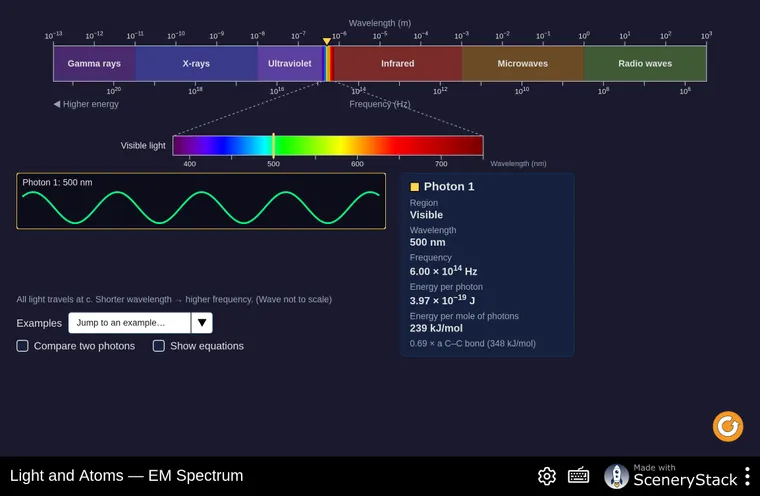The width and height of the screenshot is (760, 496).
Task: Click the '500 nm' wavelength value
Action: pos(428,242)
